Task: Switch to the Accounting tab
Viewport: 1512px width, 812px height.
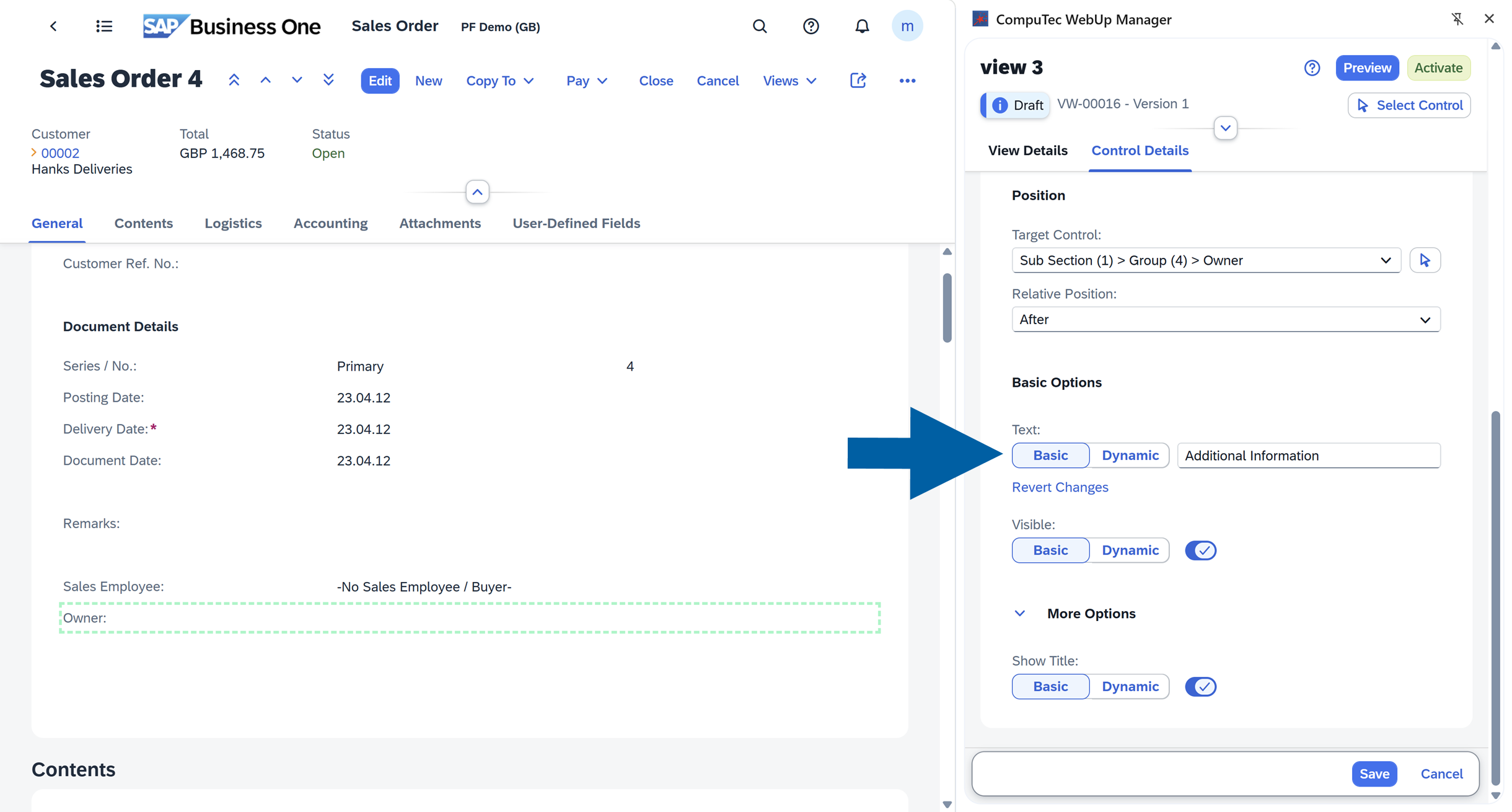Action: tap(330, 223)
